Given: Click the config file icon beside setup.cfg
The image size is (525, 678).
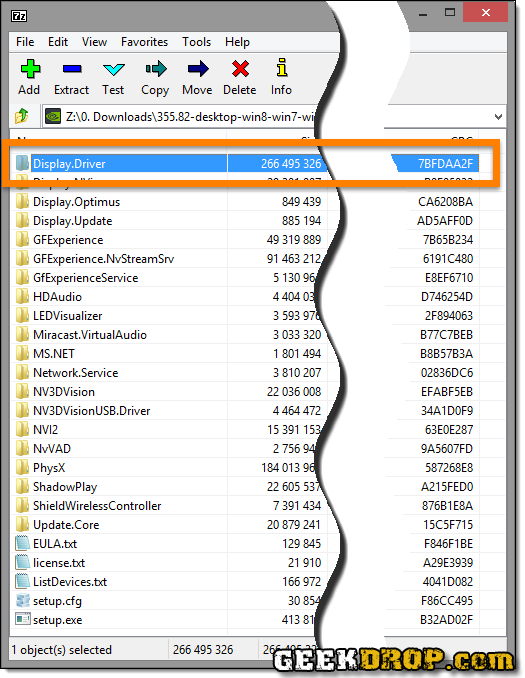Looking at the screenshot, I should (22, 601).
